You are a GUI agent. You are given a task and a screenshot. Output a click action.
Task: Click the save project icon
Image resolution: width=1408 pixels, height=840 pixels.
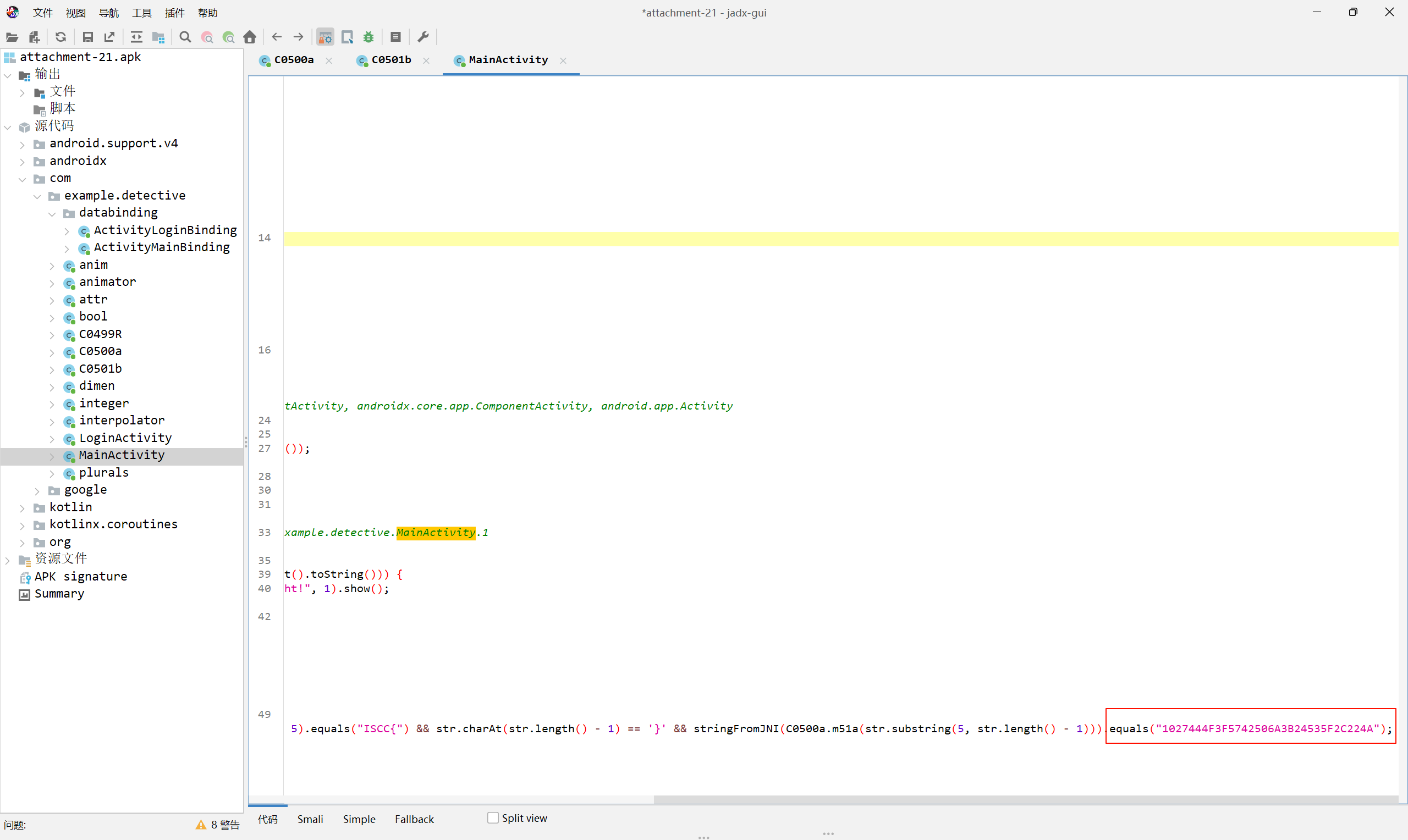pos(88,37)
